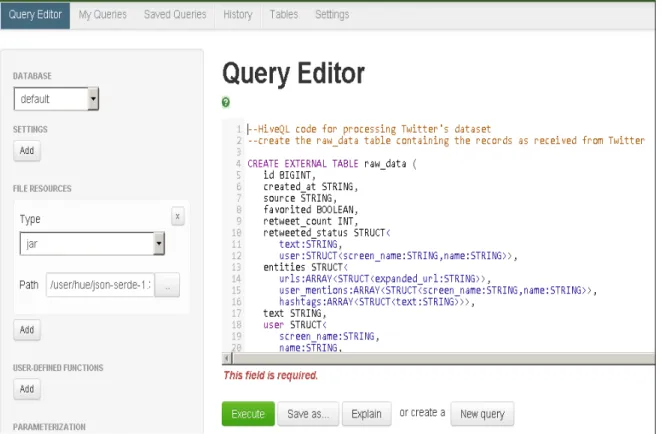The height and width of the screenshot is (434, 662).
Task: Add a user-defined function
Action: coord(27,389)
